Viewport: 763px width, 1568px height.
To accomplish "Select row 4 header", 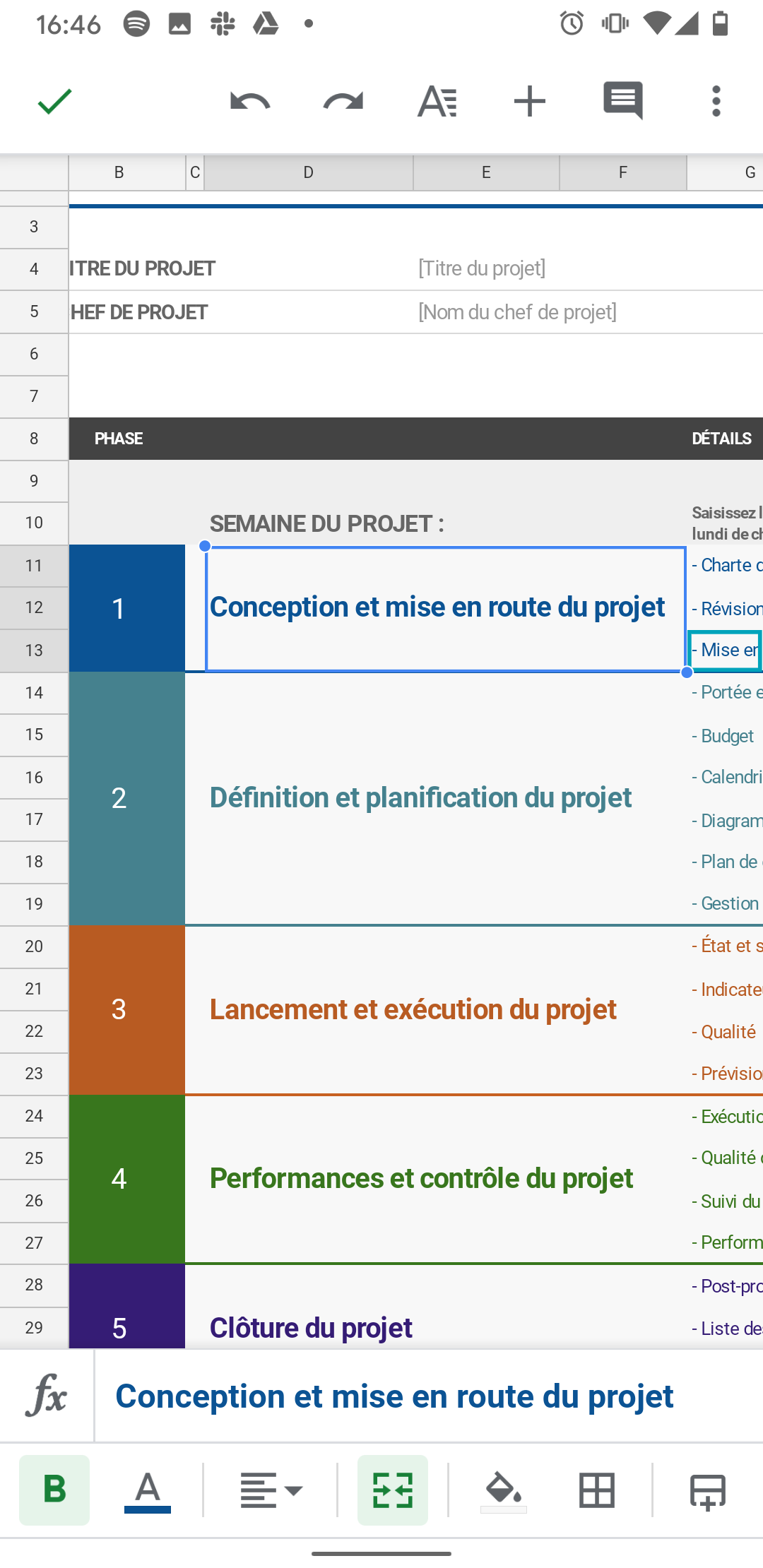I will pyautogui.click(x=34, y=269).
